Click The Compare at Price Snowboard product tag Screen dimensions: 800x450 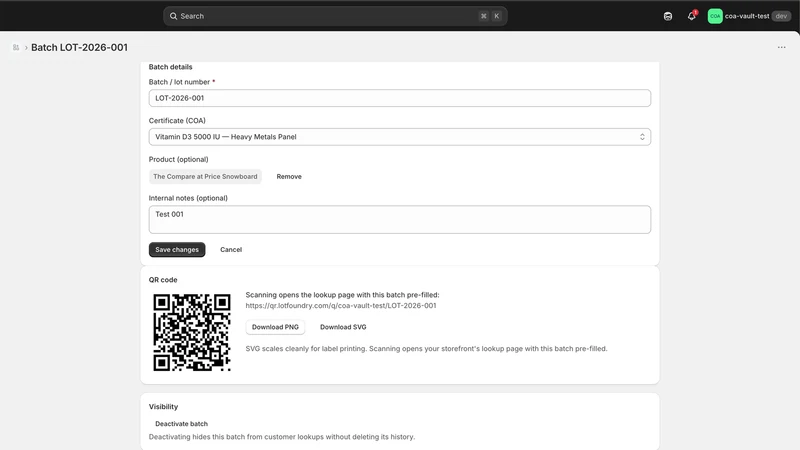pyautogui.click(x=205, y=177)
